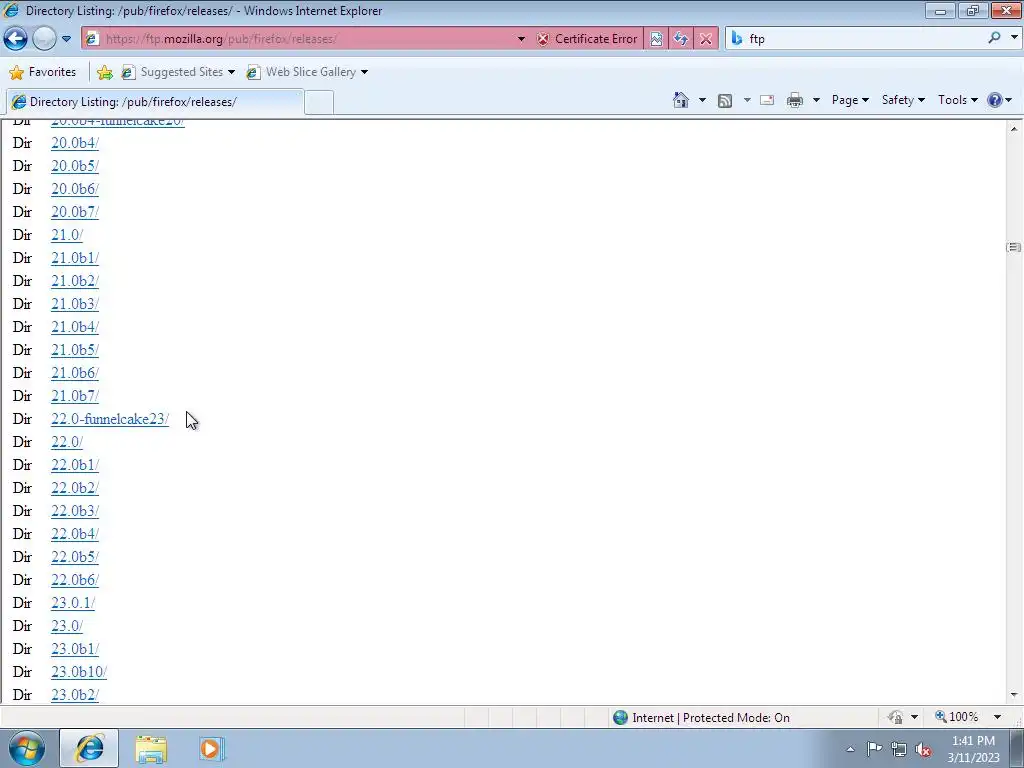Open the Safety menu
This screenshot has height=768, width=1024.
[903, 100]
